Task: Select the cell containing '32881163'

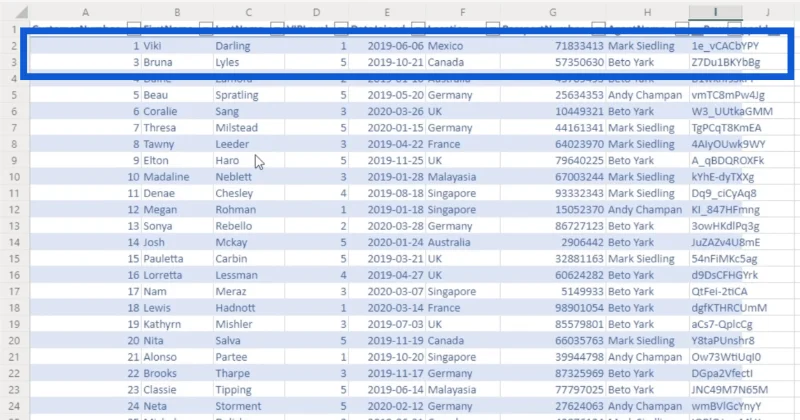Action: click(x=553, y=259)
